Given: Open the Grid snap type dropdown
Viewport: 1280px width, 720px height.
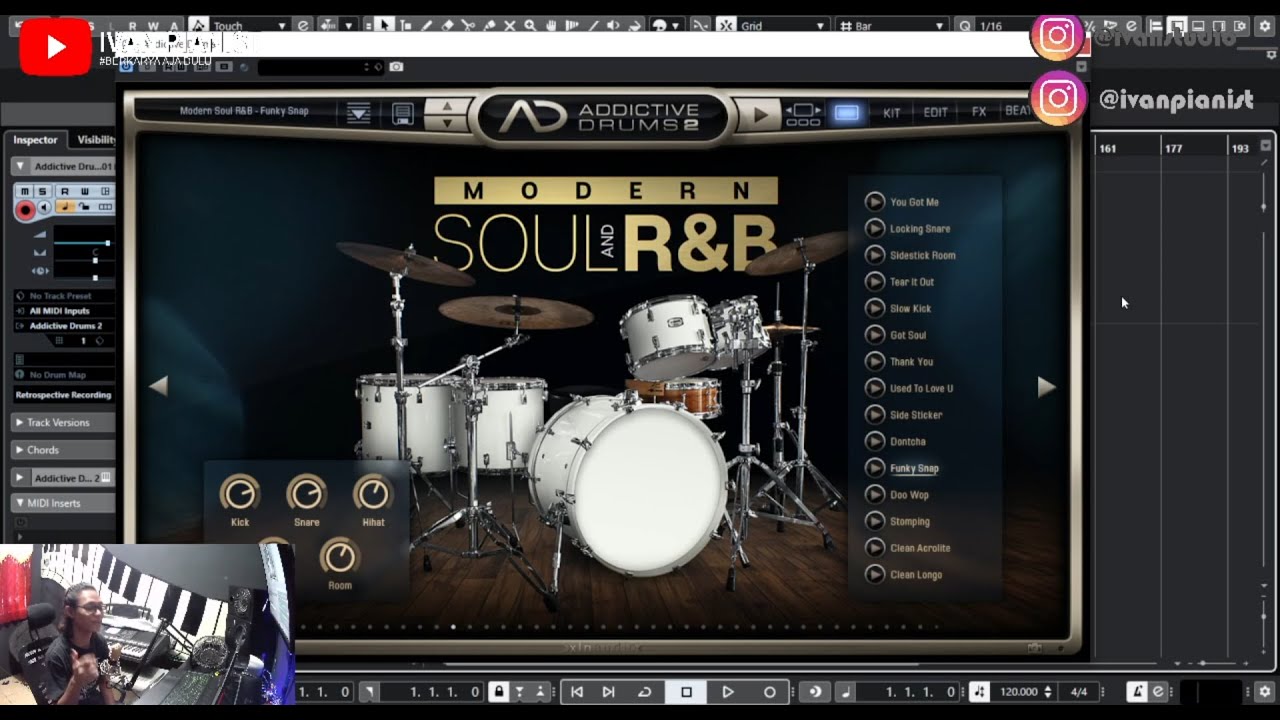Looking at the screenshot, I should 785,26.
